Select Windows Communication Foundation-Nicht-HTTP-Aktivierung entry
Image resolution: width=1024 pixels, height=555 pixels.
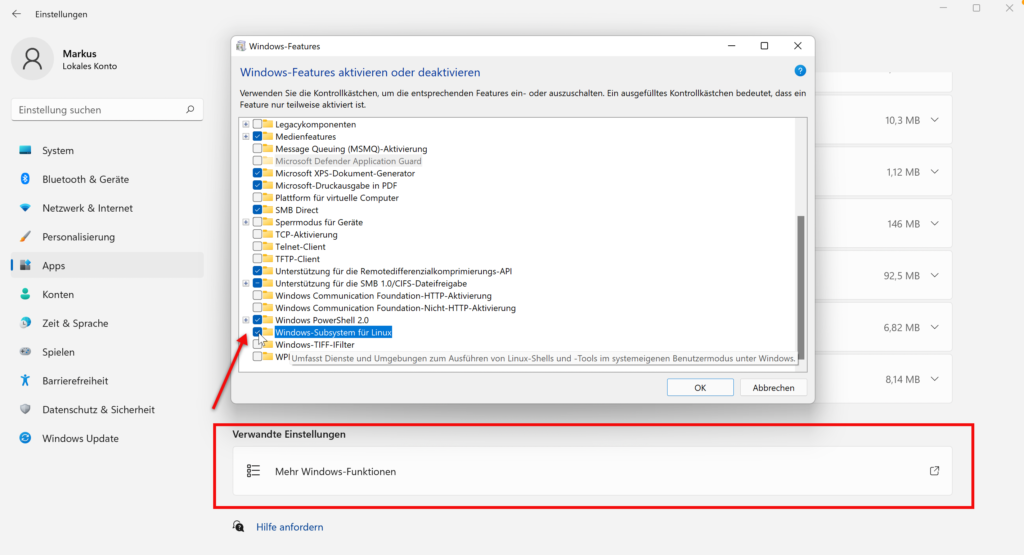(x=395, y=308)
